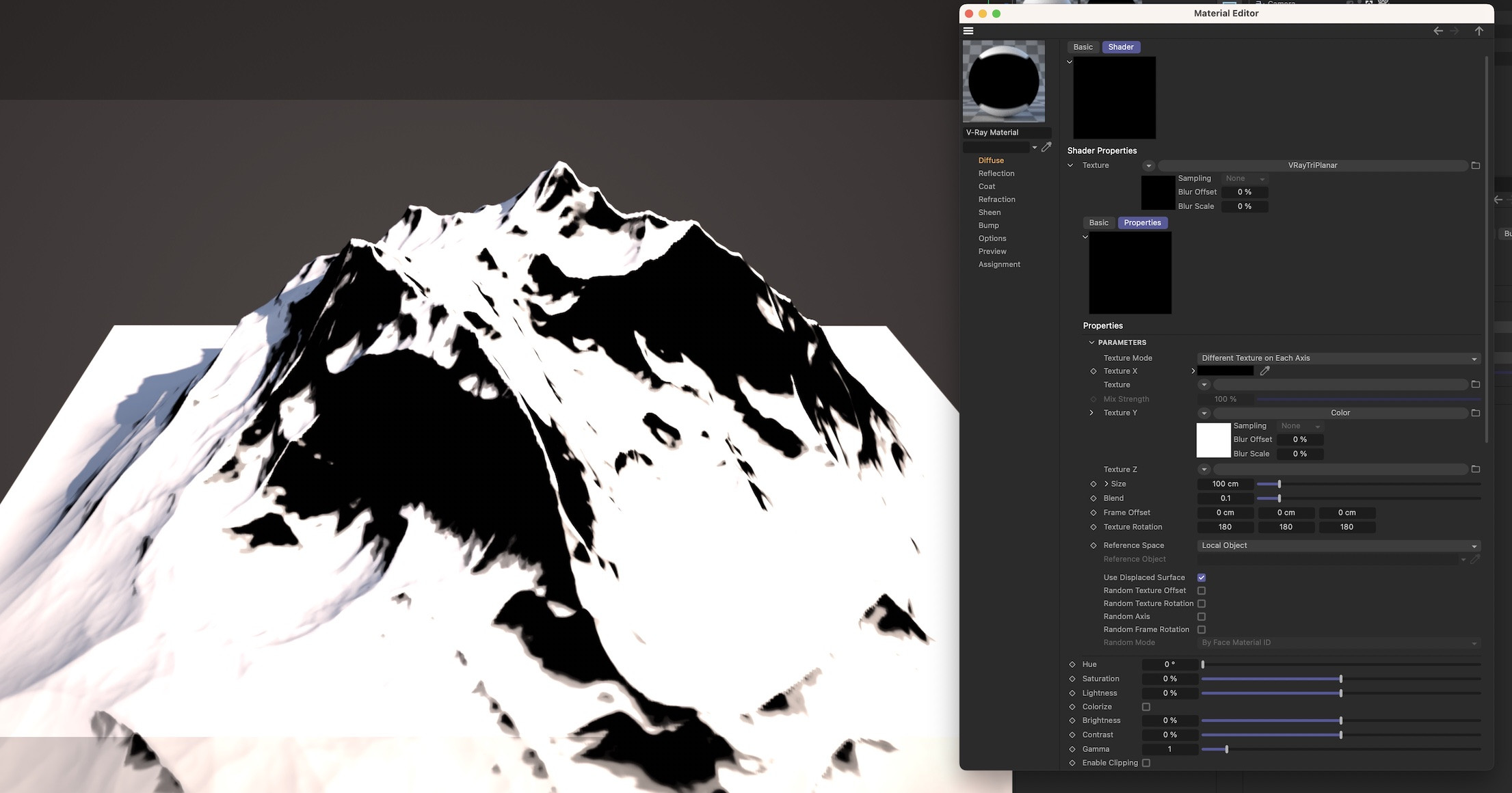1512x793 pixels.
Task: Open folder icon for empty Texture row
Action: [1476, 385]
